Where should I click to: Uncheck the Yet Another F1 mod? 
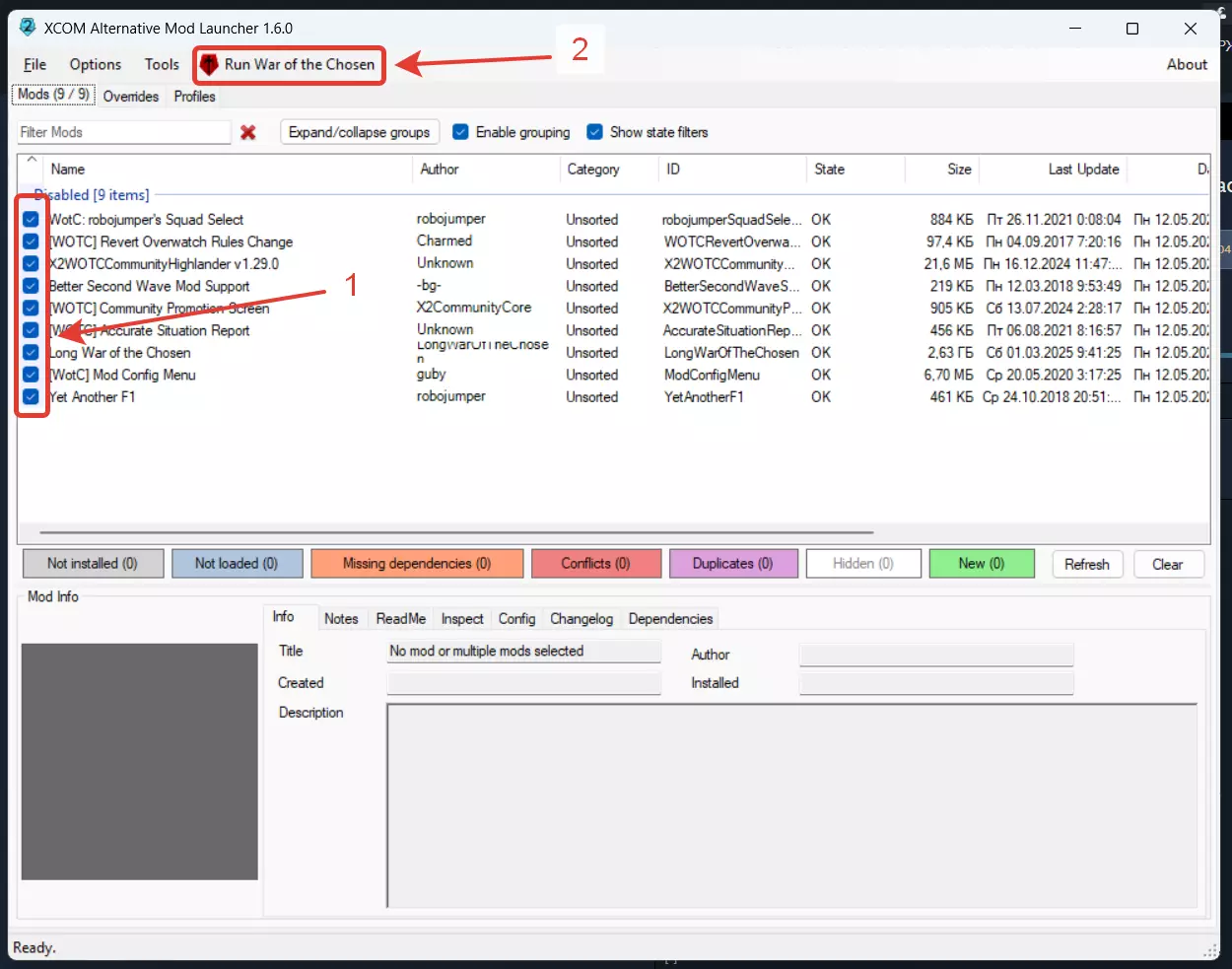tap(31, 397)
